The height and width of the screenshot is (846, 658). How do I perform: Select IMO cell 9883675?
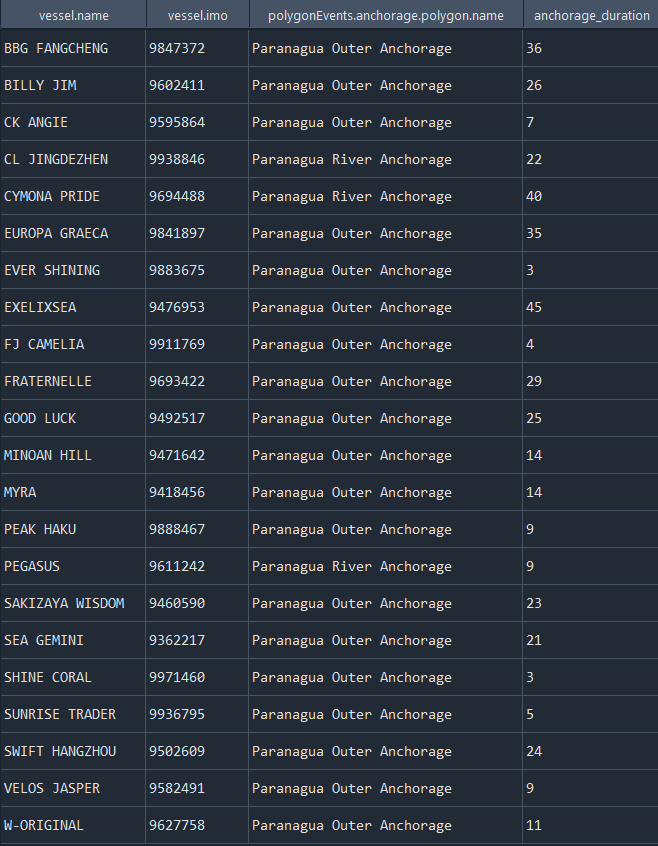[177, 271]
